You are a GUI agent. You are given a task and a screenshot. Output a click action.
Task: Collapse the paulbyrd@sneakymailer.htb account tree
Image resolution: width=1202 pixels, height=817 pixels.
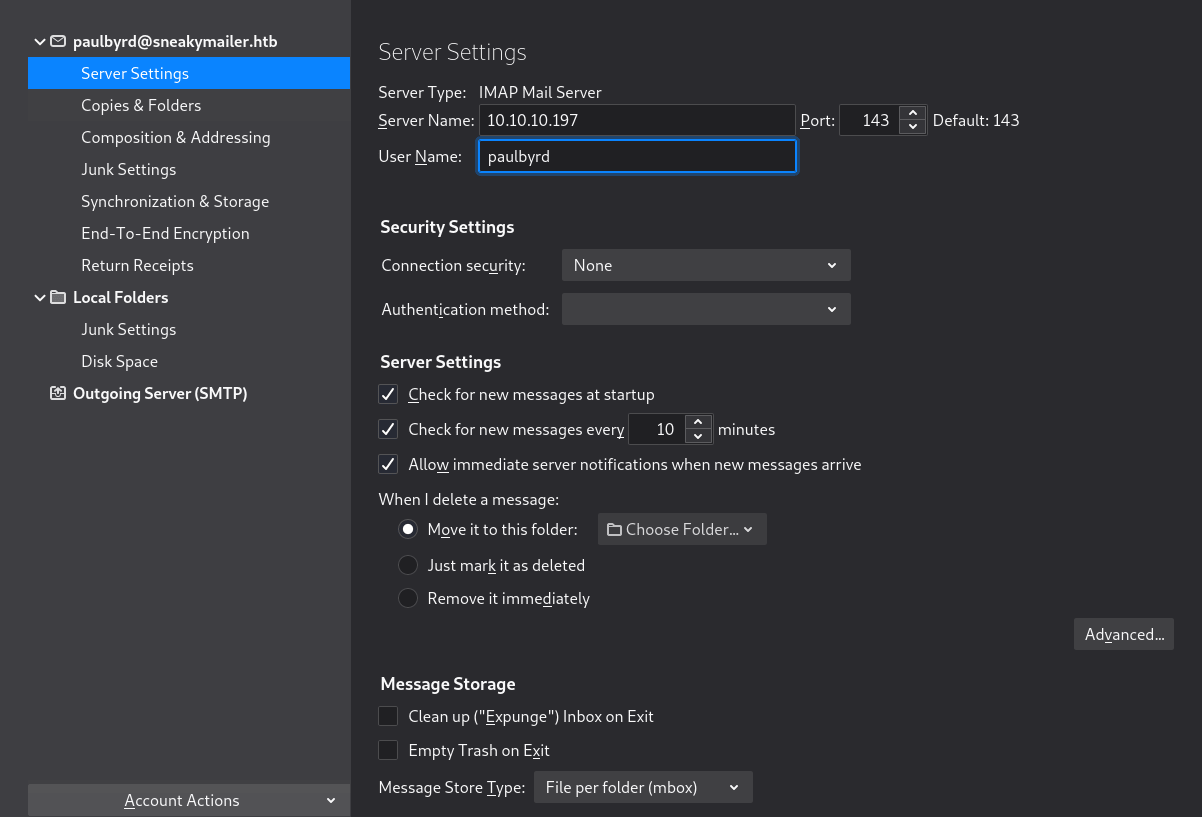coord(40,42)
